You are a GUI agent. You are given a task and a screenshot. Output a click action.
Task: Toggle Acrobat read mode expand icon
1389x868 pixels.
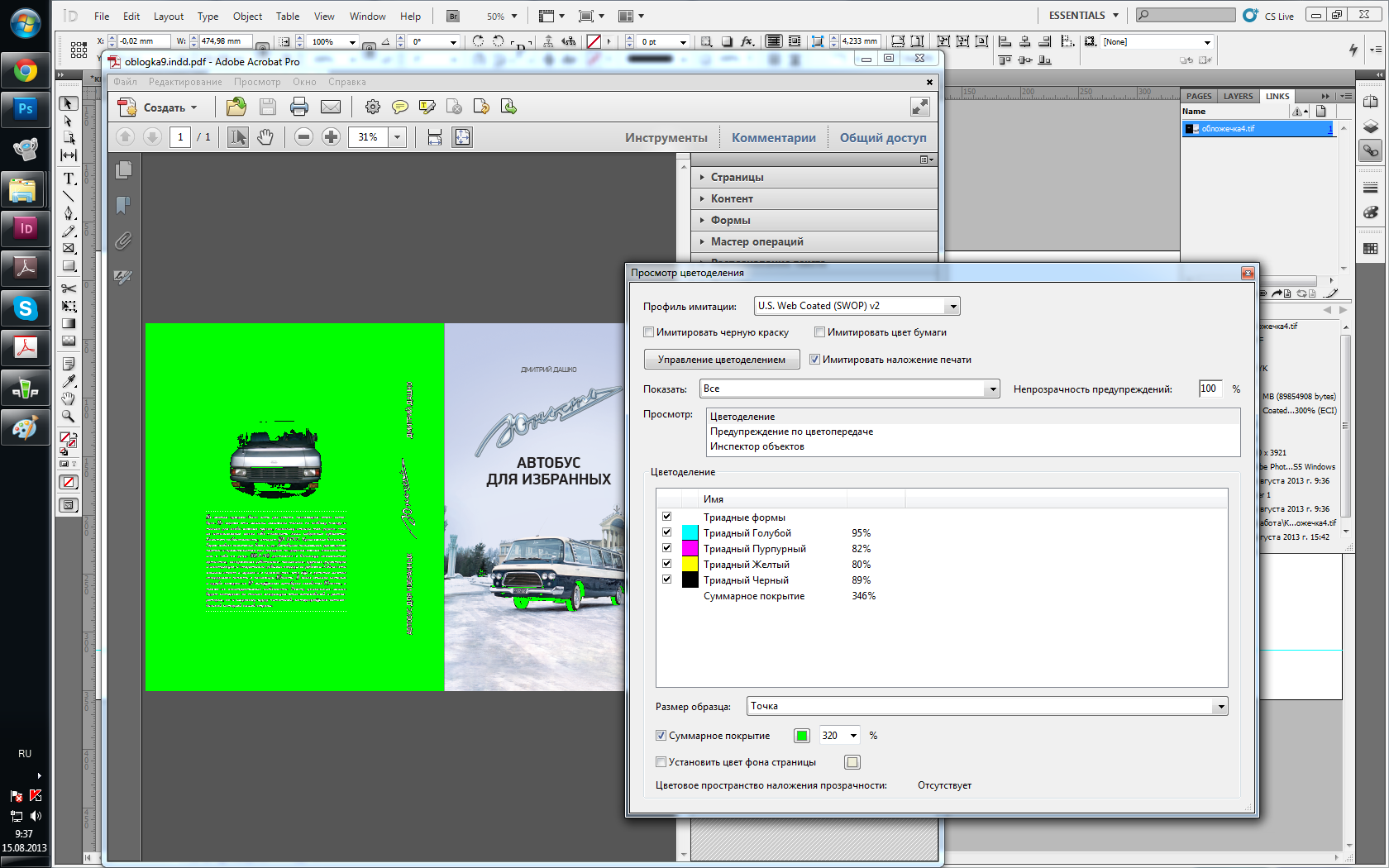(x=920, y=107)
